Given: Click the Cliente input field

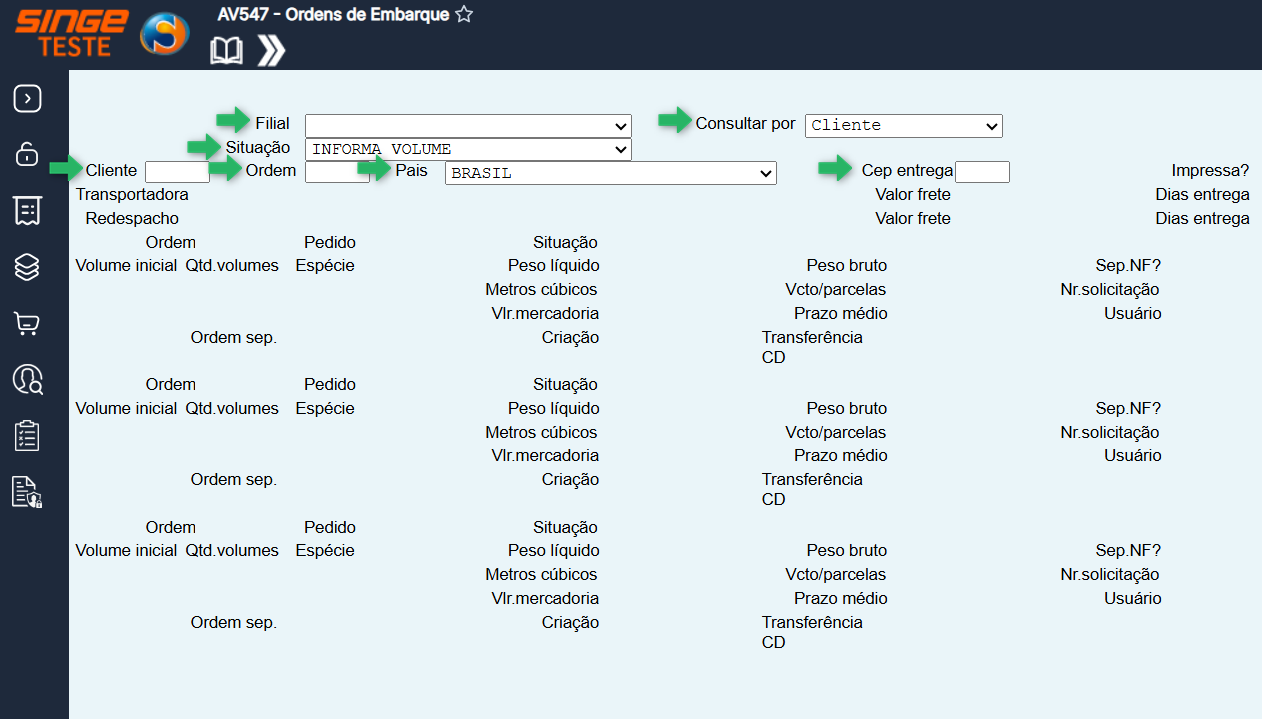Looking at the screenshot, I should click(177, 172).
